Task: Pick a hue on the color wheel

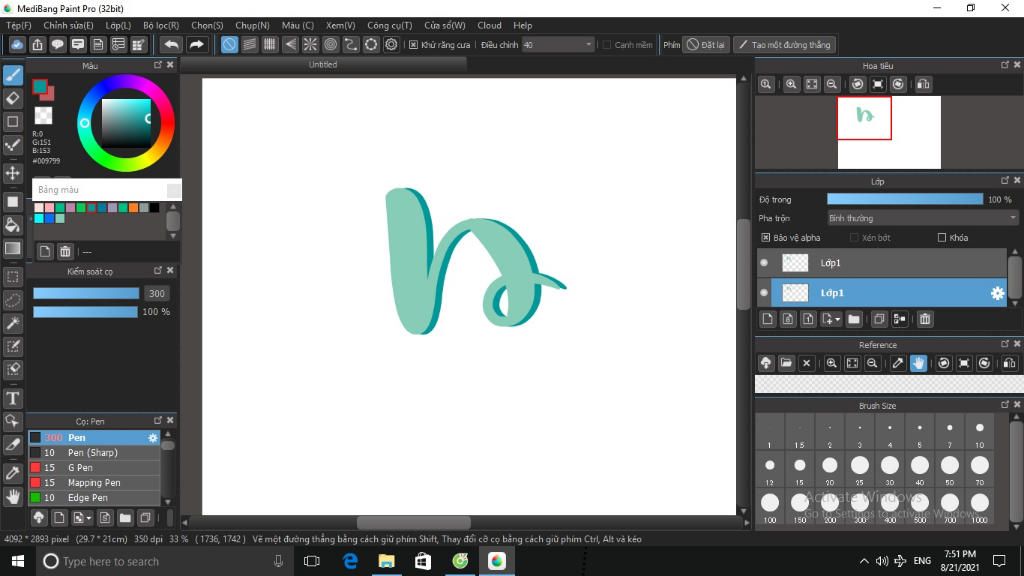Action: (x=125, y=123)
